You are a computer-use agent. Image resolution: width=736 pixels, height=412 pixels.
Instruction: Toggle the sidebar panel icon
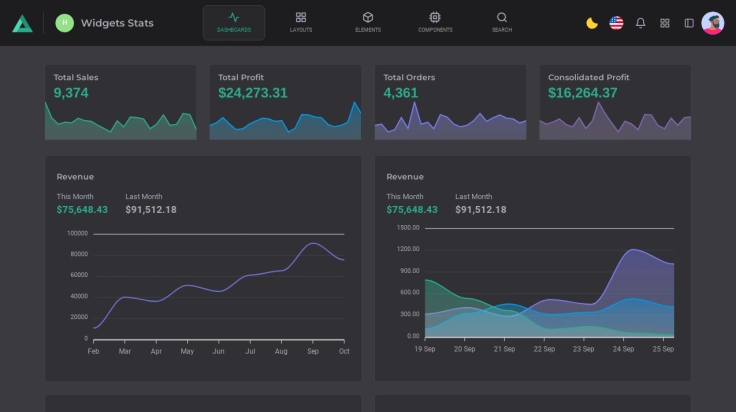click(689, 23)
